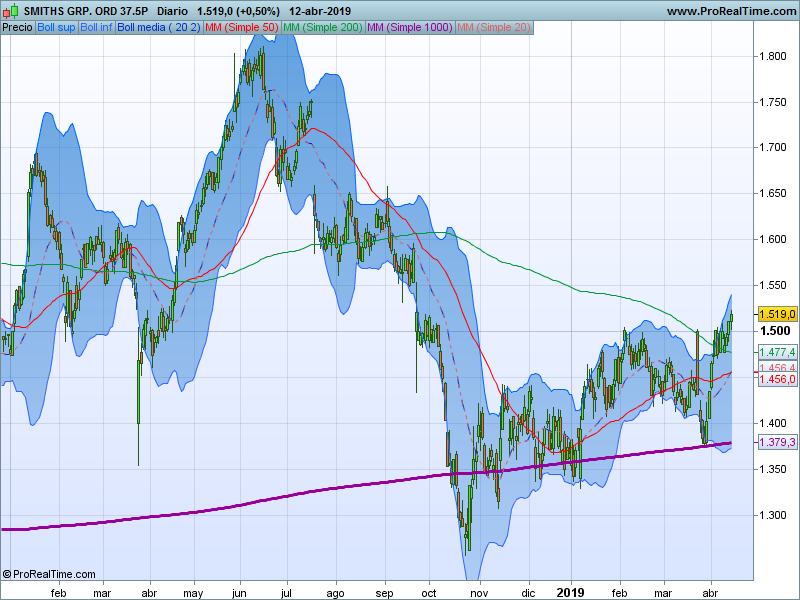Image resolution: width=800 pixels, height=600 pixels.
Task: Click the green 1.477,4 MM200 value tag
Action: [x=778, y=352]
